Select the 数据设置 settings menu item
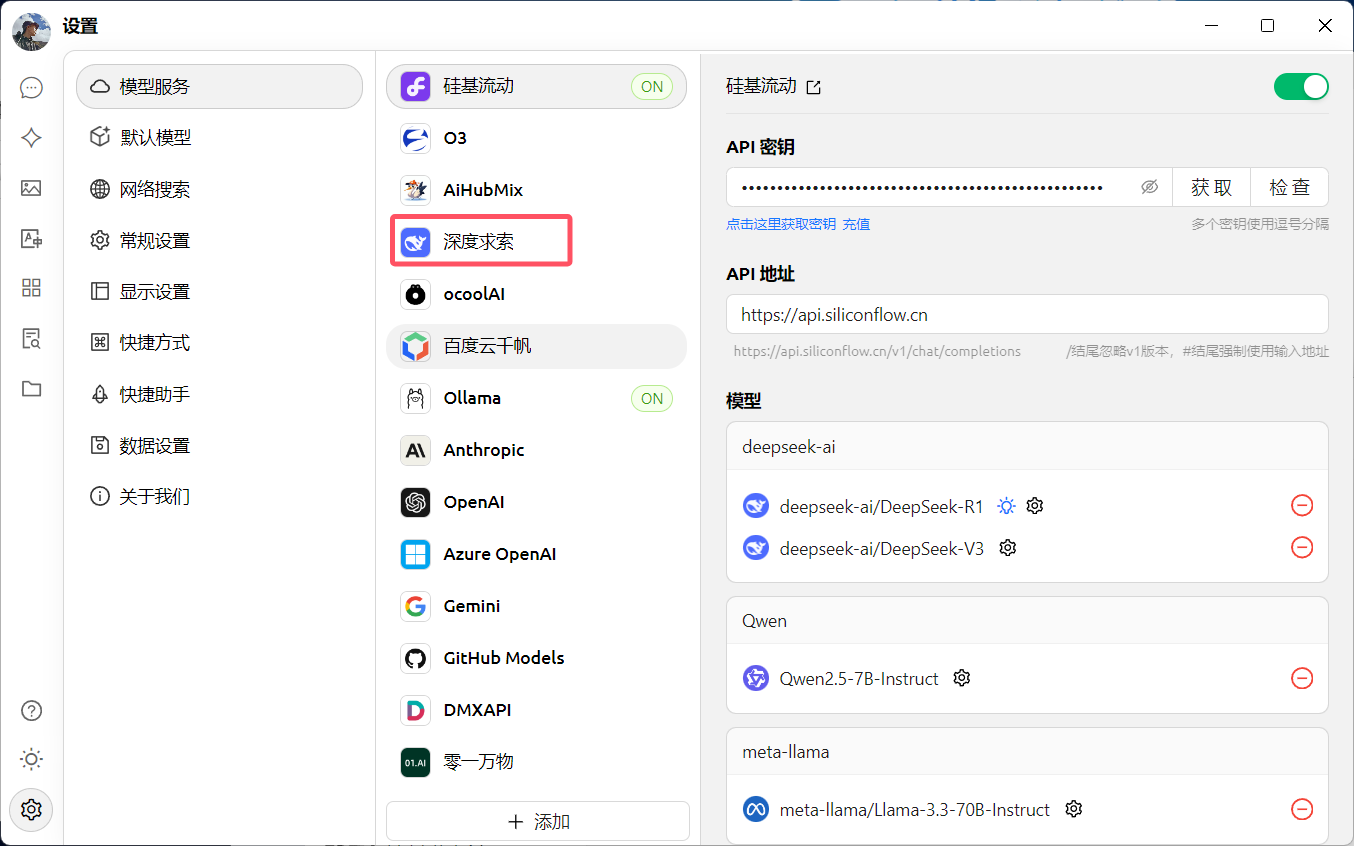 (219, 445)
